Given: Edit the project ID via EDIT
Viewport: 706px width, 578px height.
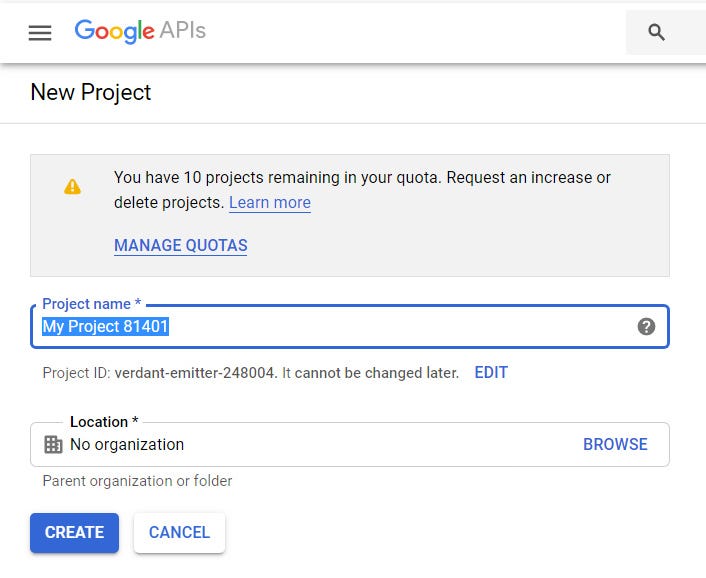Looking at the screenshot, I should tap(491, 372).
